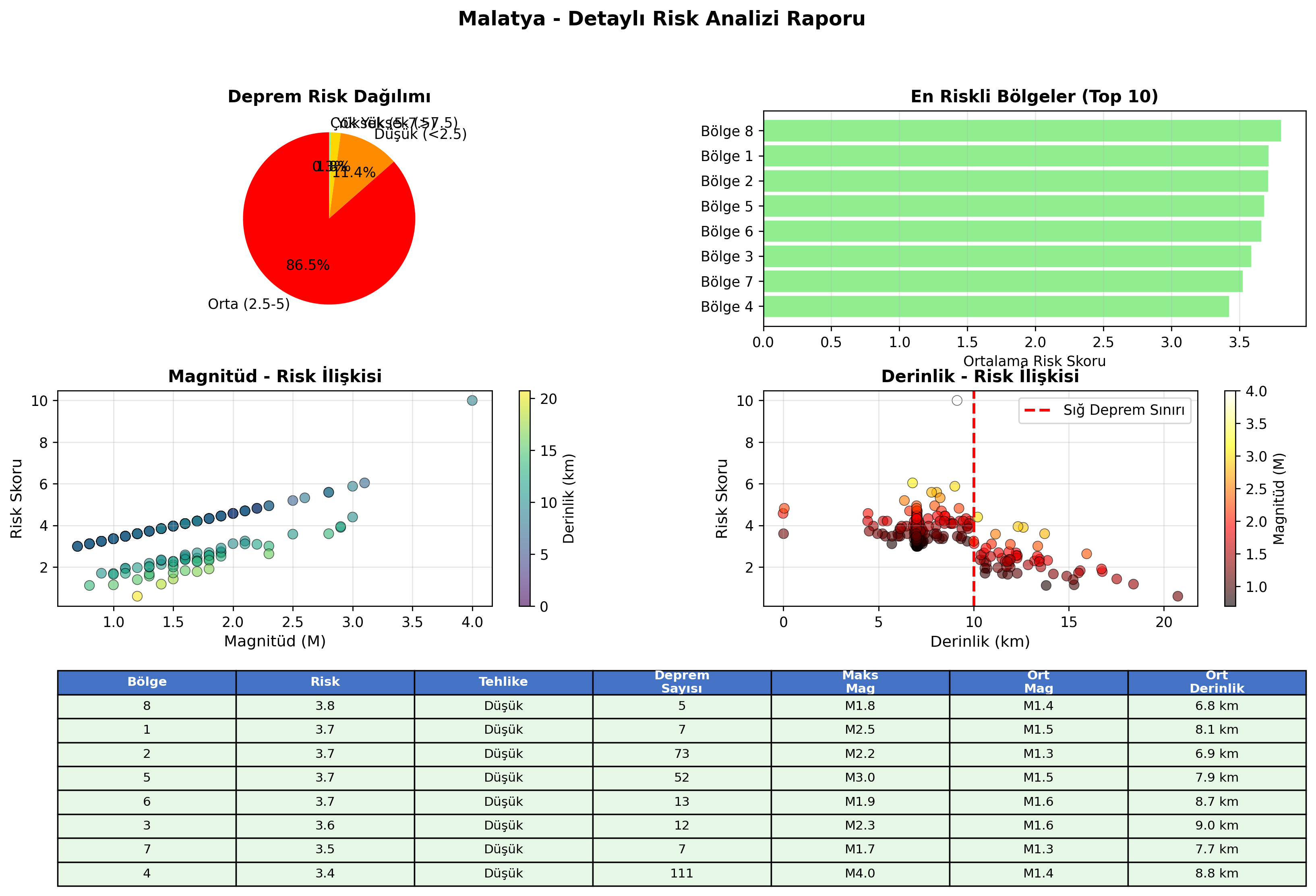Click the 'M1.8' max magnitude cell

click(860, 706)
